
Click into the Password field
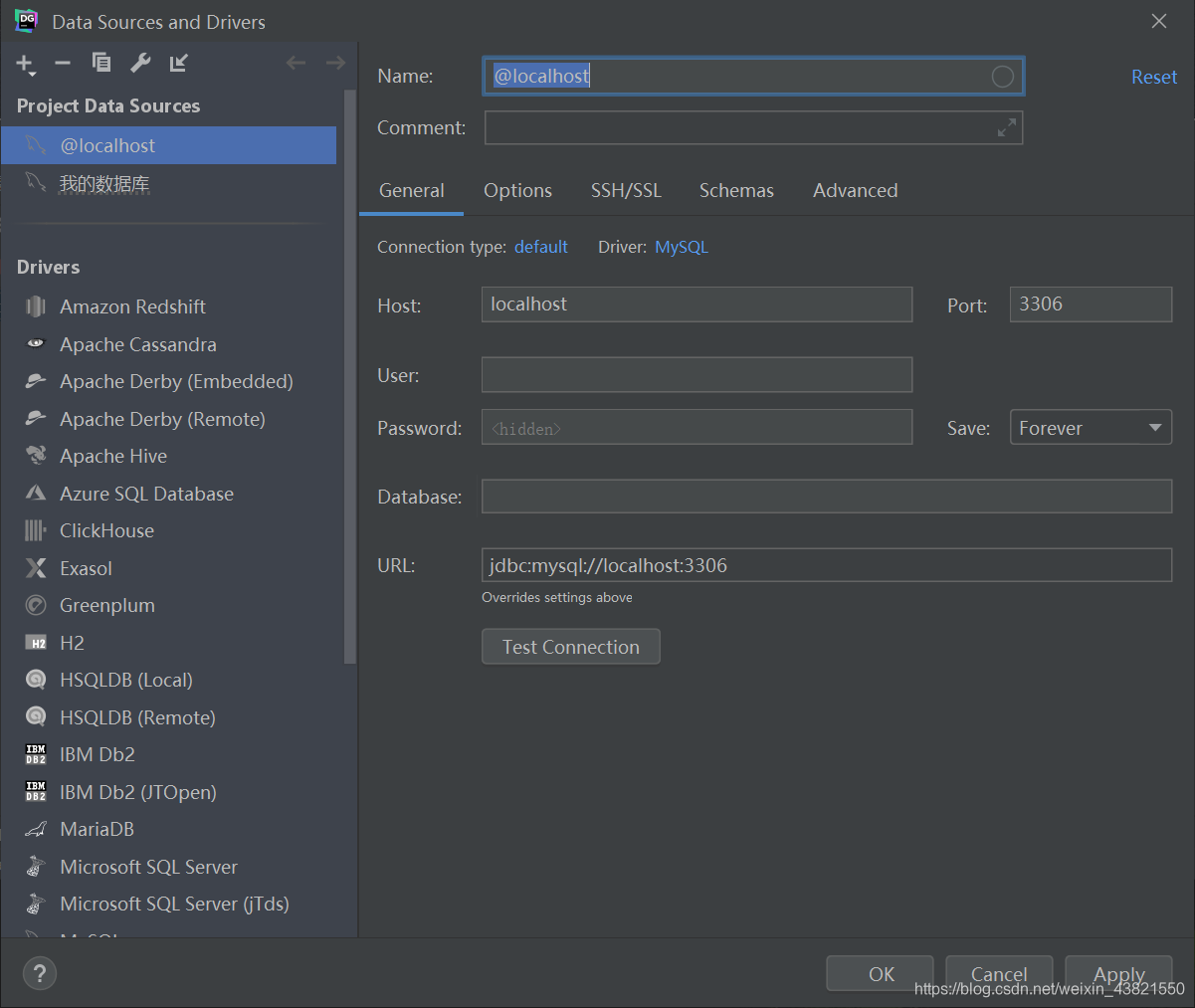point(697,427)
